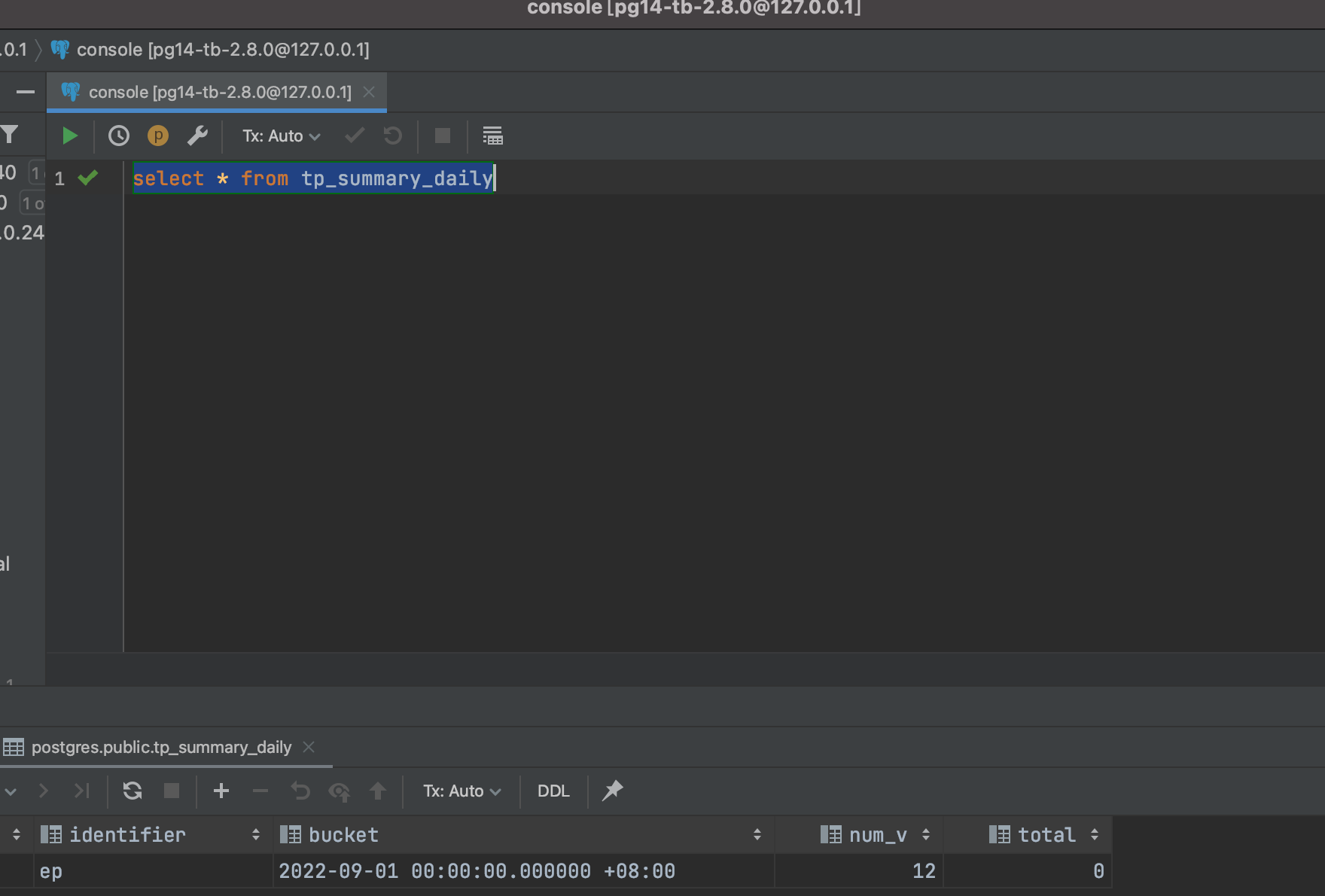Expand the chevron menu on the result toolbar
Viewport: 1325px width, 896px height.
click(11, 791)
